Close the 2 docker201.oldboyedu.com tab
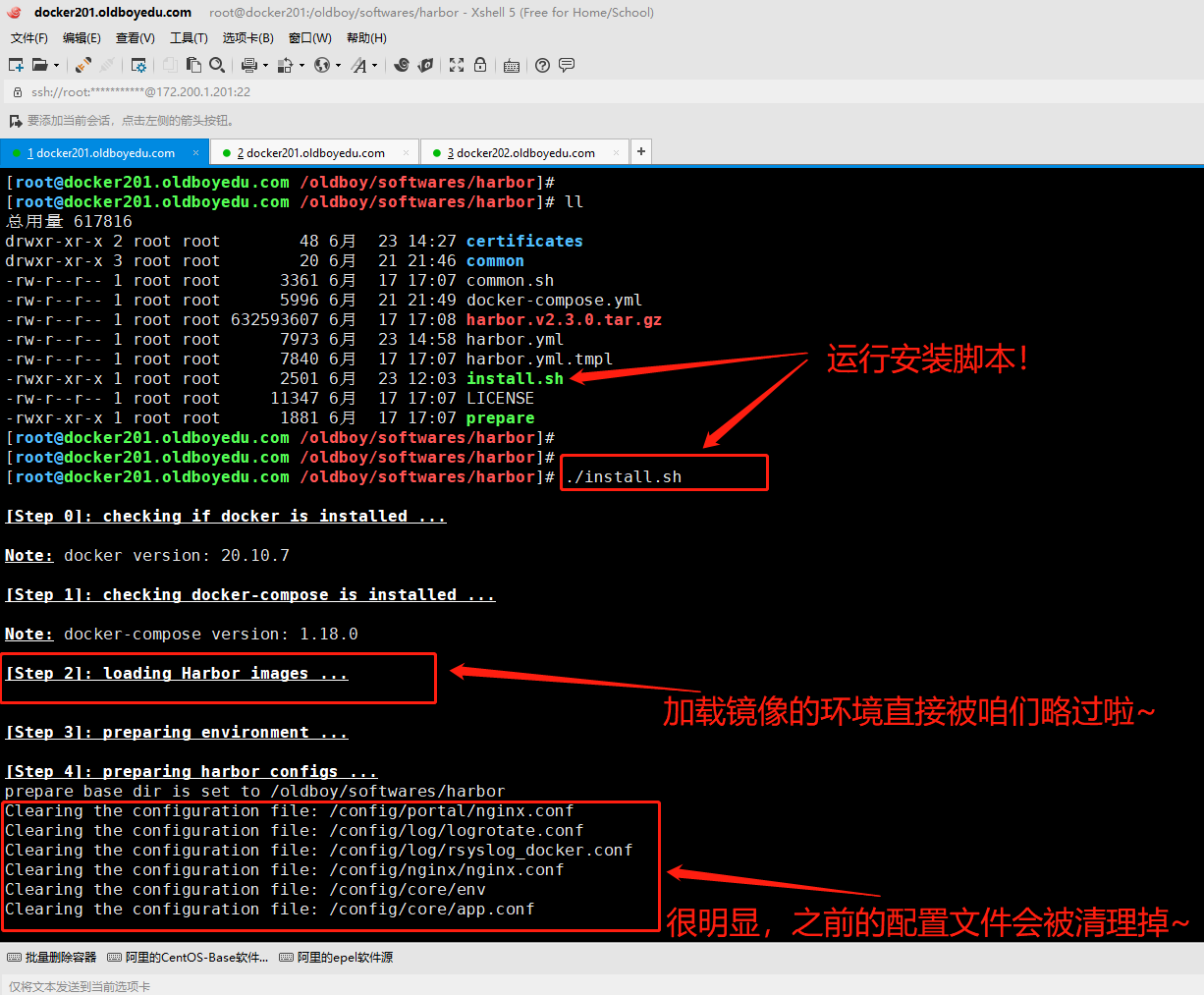This screenshot has height=995, width=1204. (407, 152)
